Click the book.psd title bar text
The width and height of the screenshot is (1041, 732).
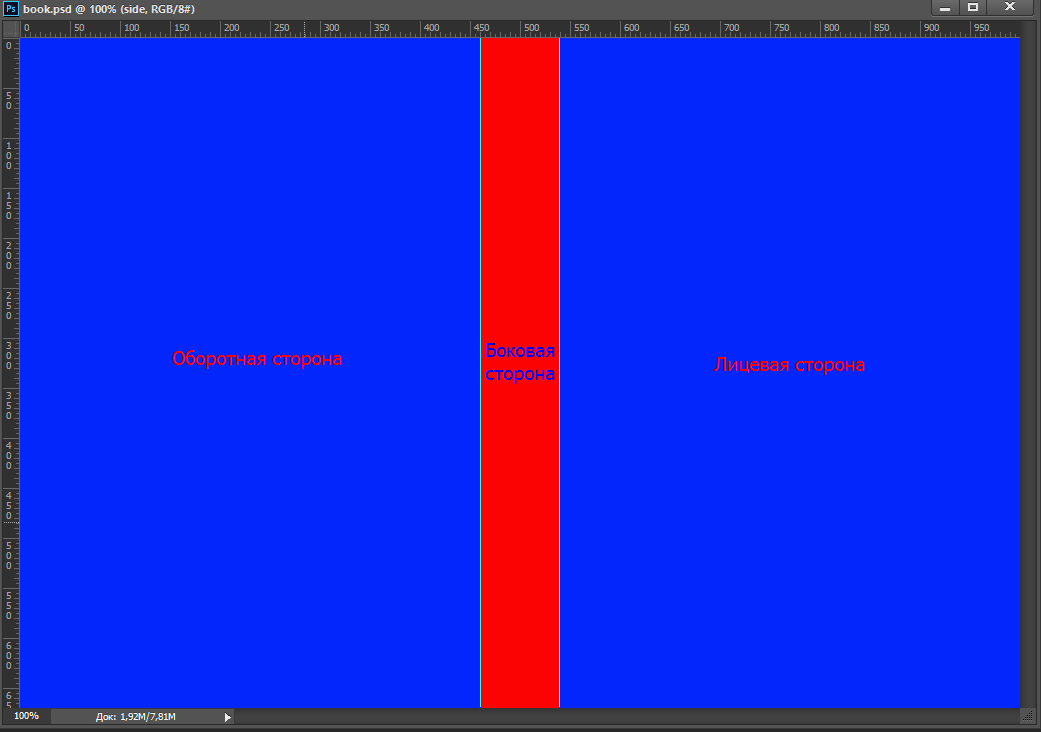coord(108,8)
